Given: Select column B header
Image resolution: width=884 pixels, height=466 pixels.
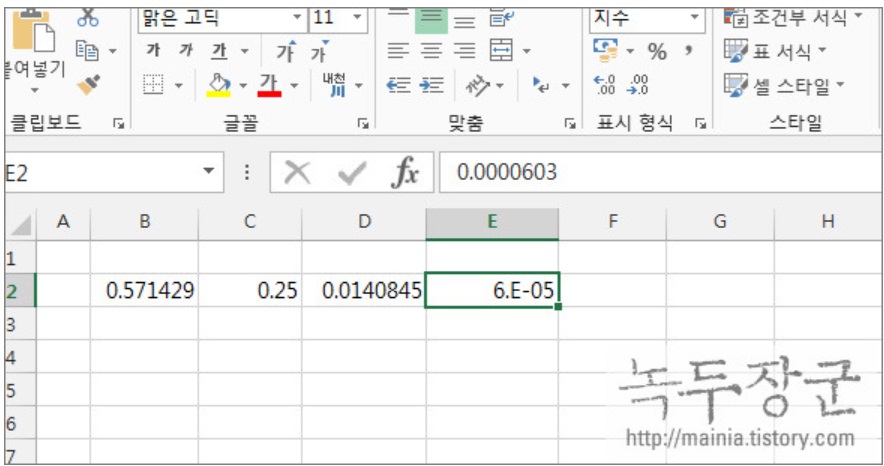Looking at the screenshot, I should click(x=144, y=222).
